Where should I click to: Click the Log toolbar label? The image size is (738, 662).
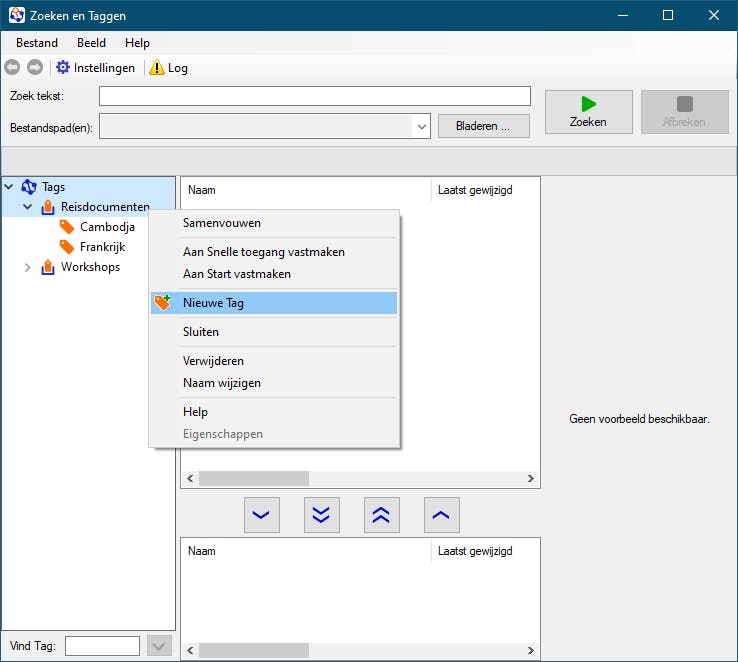pos(178,68)
